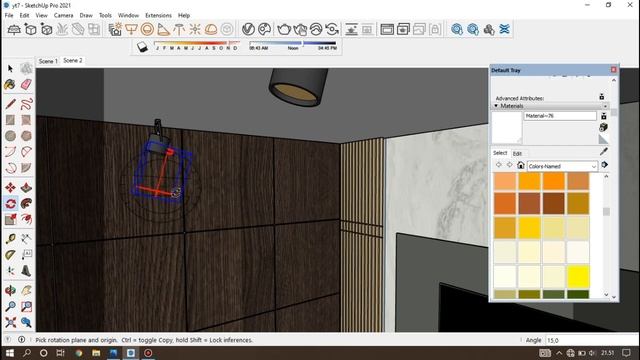The height and width of the screenshot is (360, 640).
Task: Select the Zoom Extents tool
Action: point(10,322)
